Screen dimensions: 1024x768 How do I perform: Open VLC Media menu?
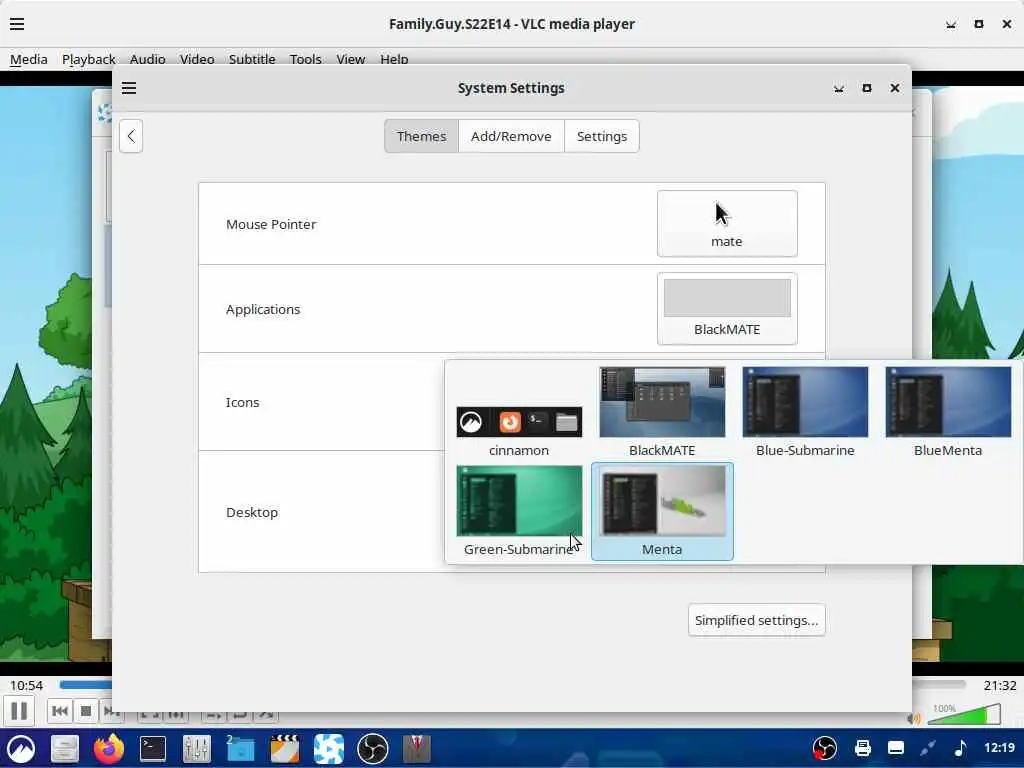29,59
